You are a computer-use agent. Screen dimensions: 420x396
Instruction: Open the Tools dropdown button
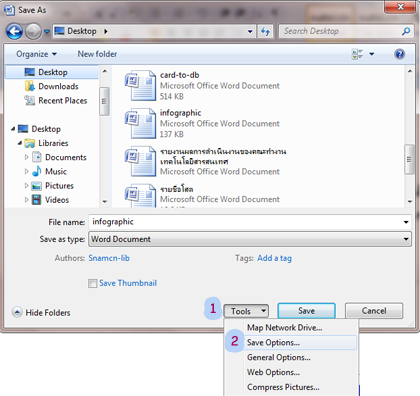(x=246, y=311)
